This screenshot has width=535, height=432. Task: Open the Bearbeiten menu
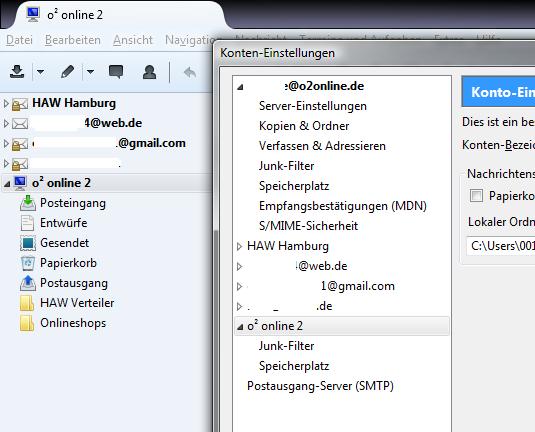click(x=73, y=40)
